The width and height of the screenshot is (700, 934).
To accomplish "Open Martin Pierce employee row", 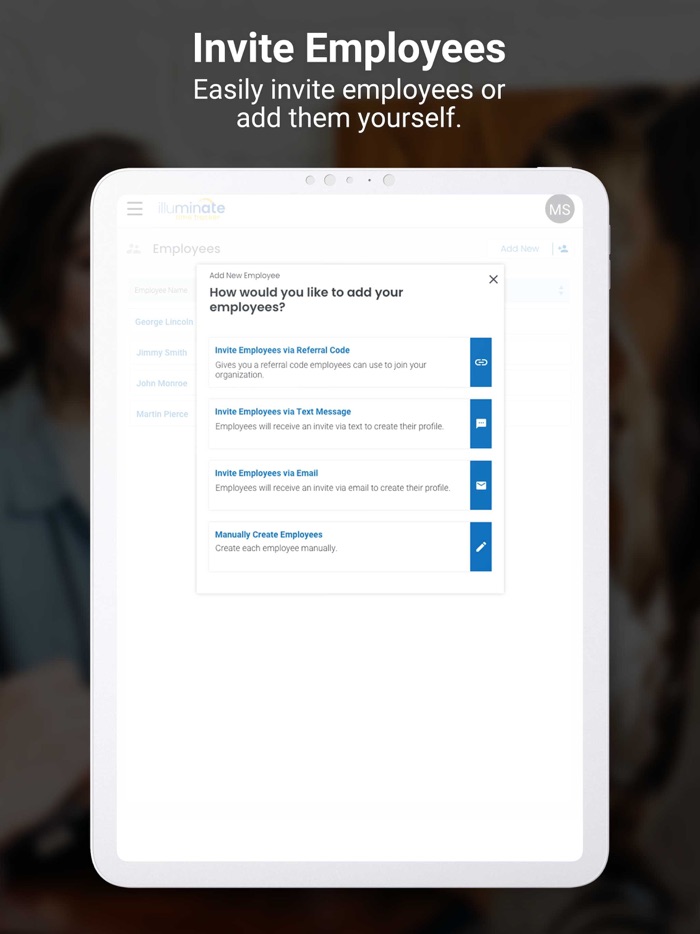I will [x=162, y=414].
